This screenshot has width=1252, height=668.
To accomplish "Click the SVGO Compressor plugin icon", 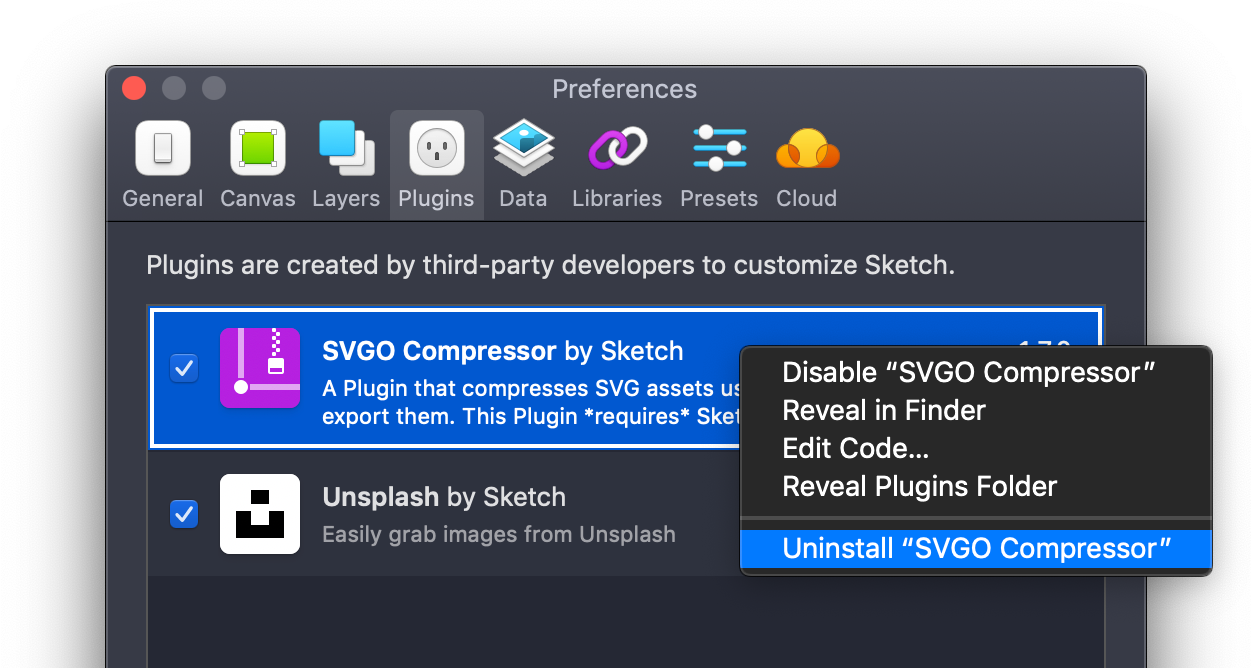I will click(260, 368).
